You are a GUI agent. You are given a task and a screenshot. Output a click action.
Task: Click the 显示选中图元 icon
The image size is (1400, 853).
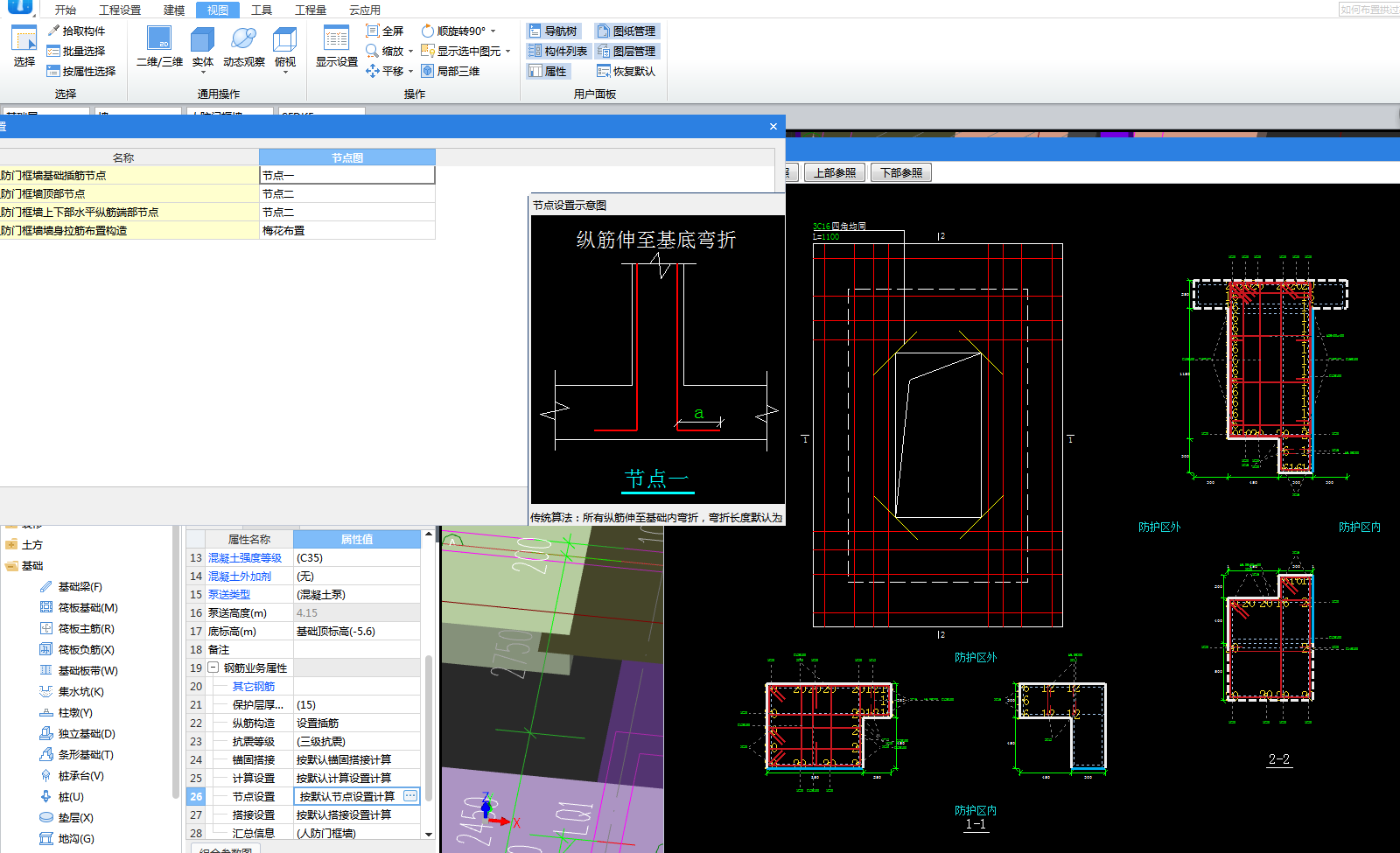[x=428, y=51]
